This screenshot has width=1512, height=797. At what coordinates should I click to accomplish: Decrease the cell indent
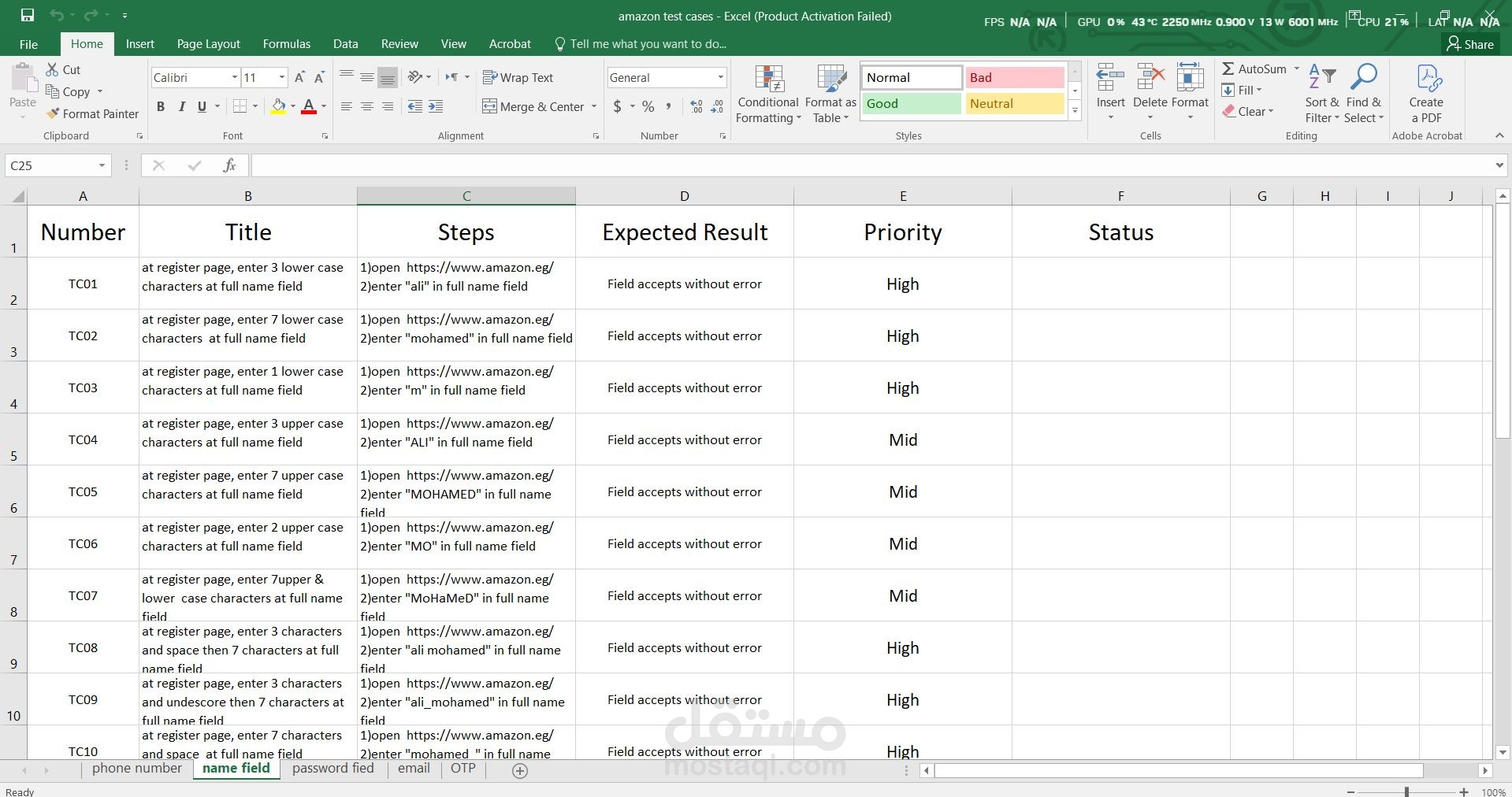[415, 106]
